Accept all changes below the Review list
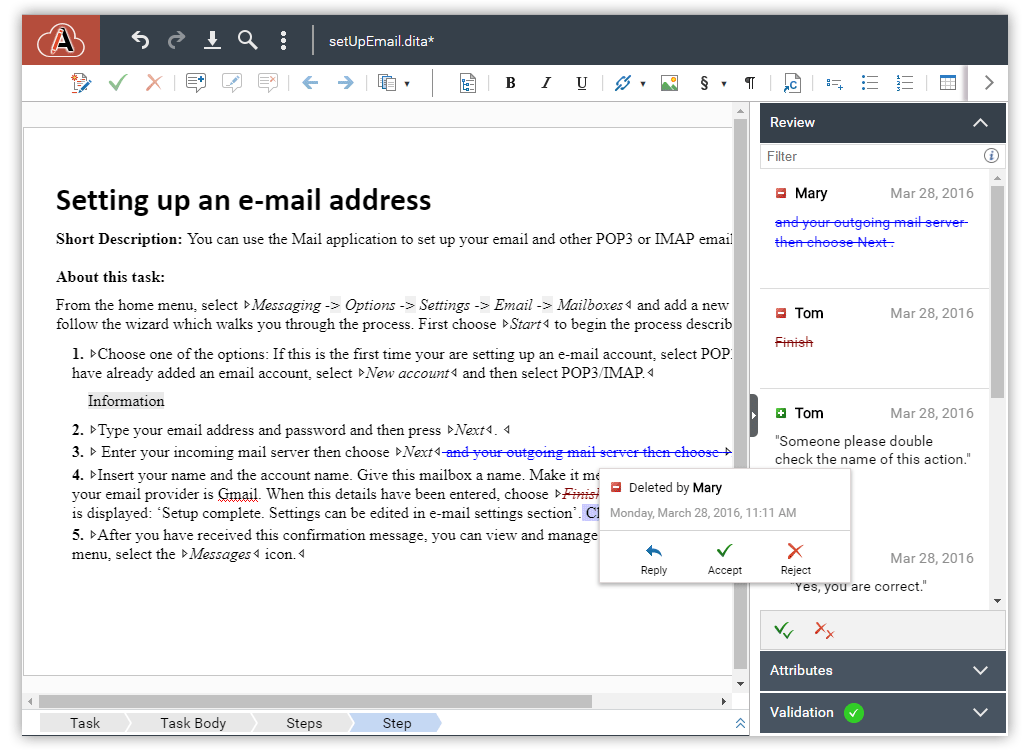 784,631
